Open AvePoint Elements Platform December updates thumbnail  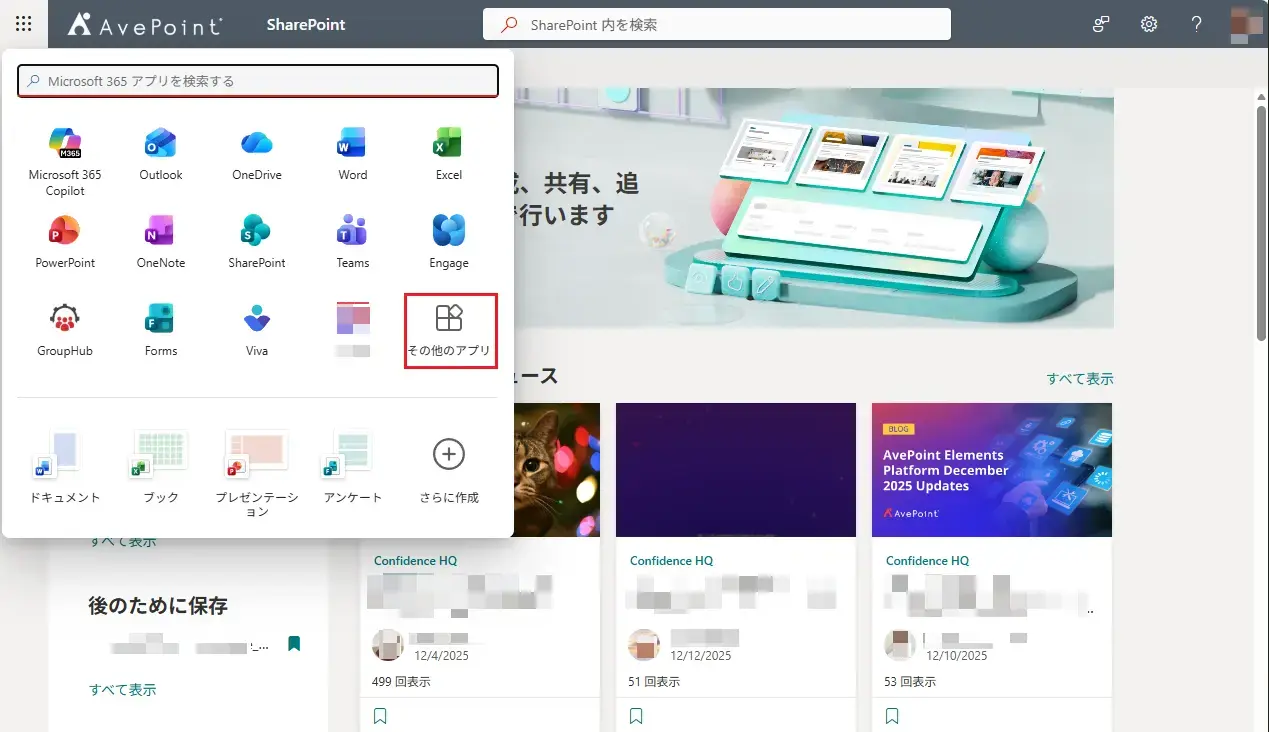[992, 470]
